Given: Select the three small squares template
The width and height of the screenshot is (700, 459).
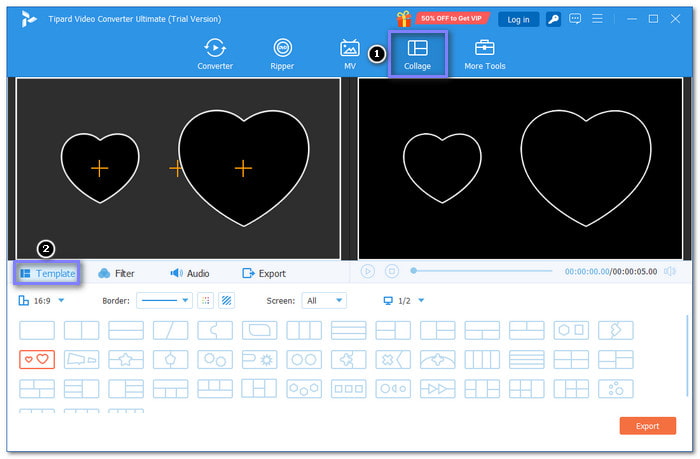Looking at the screenshot, I should point(349,388).
